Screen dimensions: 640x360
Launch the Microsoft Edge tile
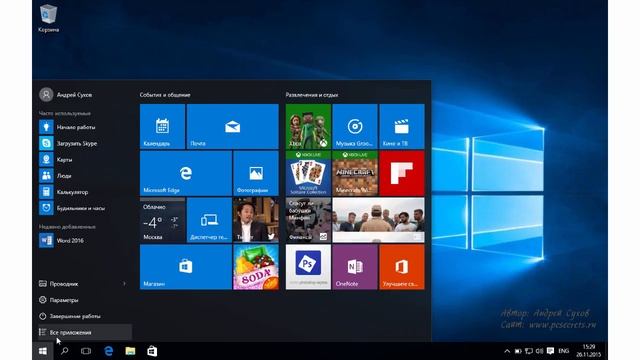[186, 173]
